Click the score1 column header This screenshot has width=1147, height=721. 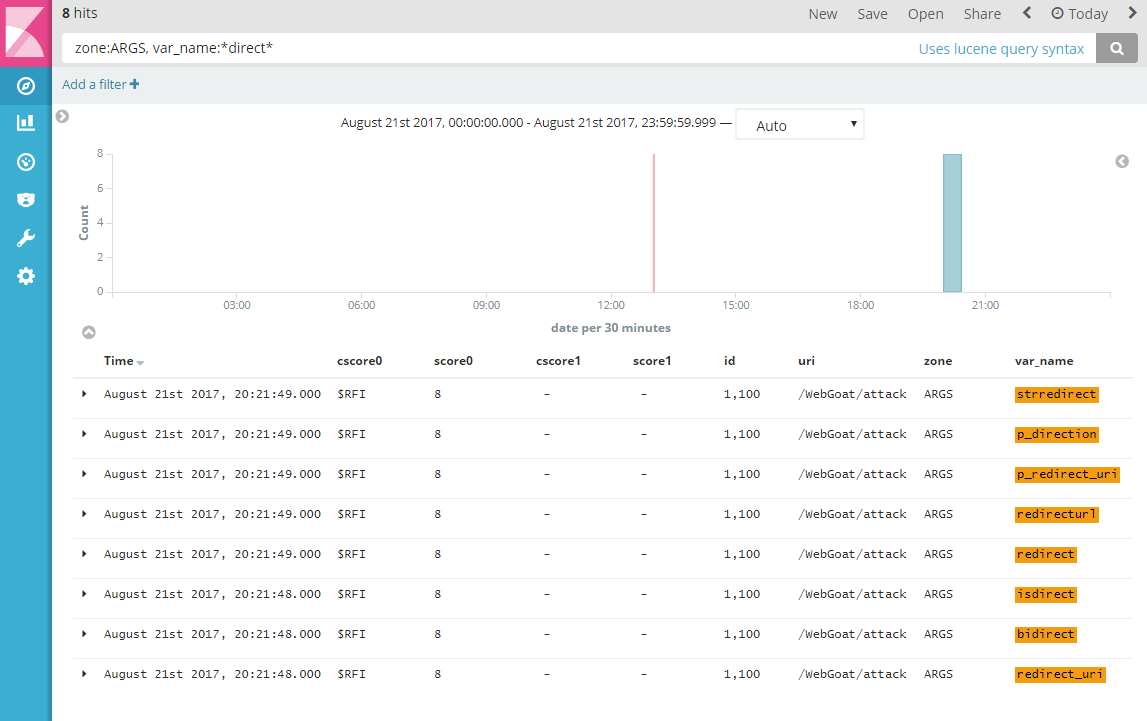(652, 361)
